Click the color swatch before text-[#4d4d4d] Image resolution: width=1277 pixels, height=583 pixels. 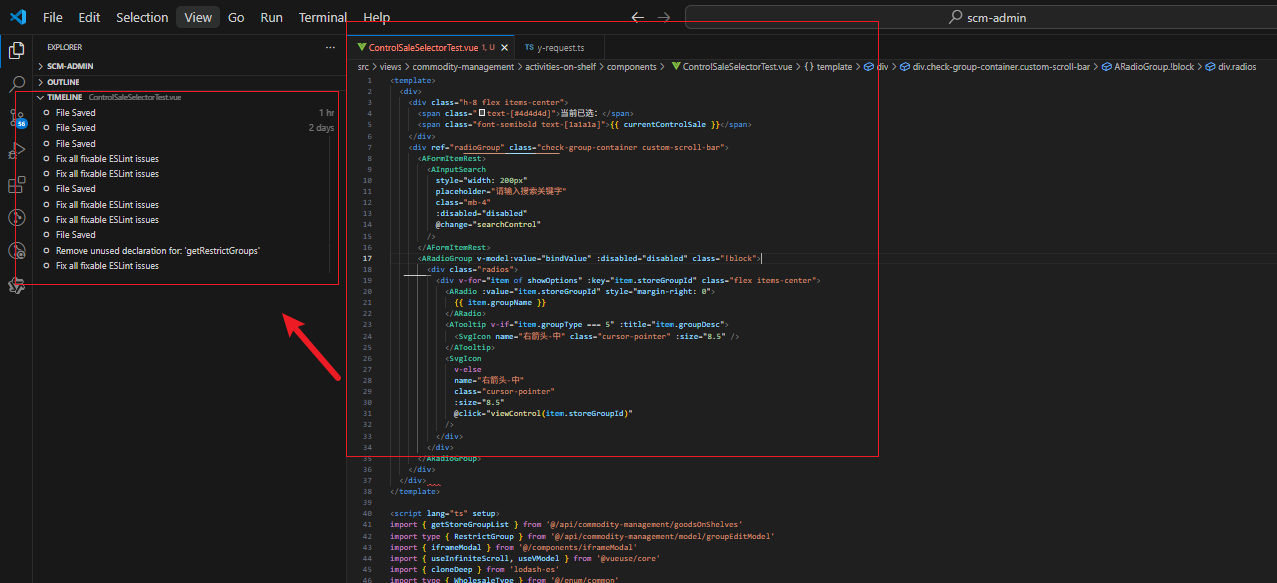point(482,113)
